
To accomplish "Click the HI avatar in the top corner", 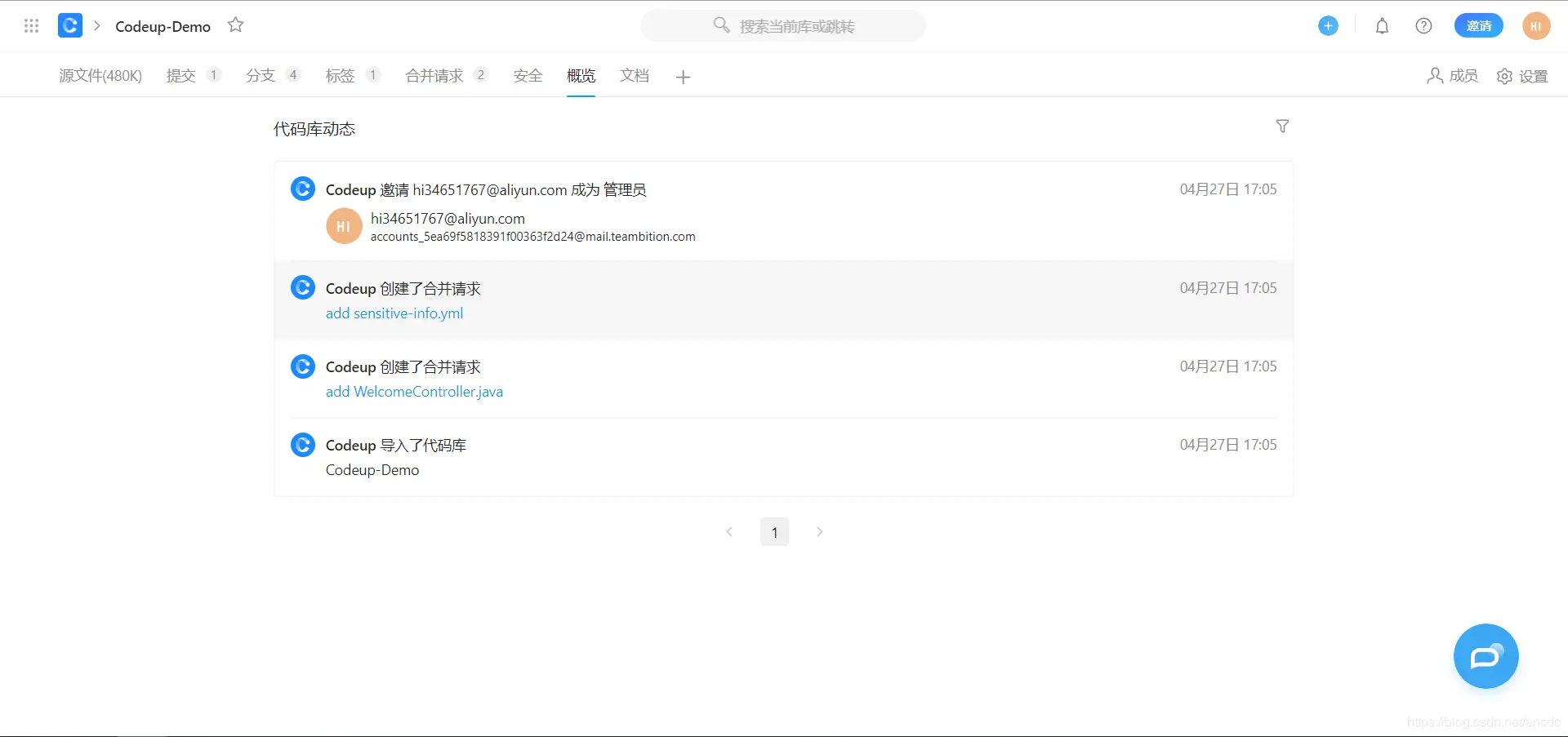I will coord(1536,25).
